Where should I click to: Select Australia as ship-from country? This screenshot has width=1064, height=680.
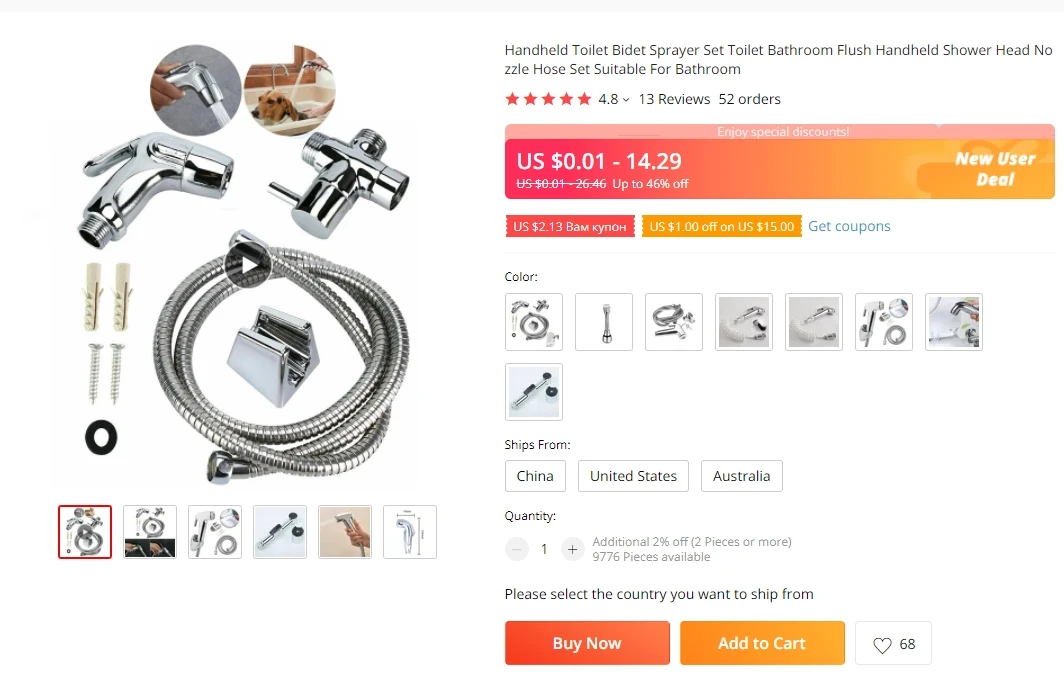(x=742, y=476)
